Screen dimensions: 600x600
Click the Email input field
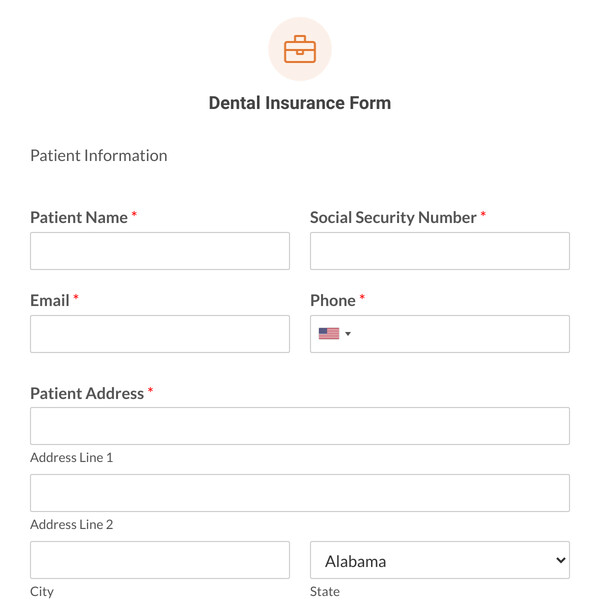pos(160,334)
